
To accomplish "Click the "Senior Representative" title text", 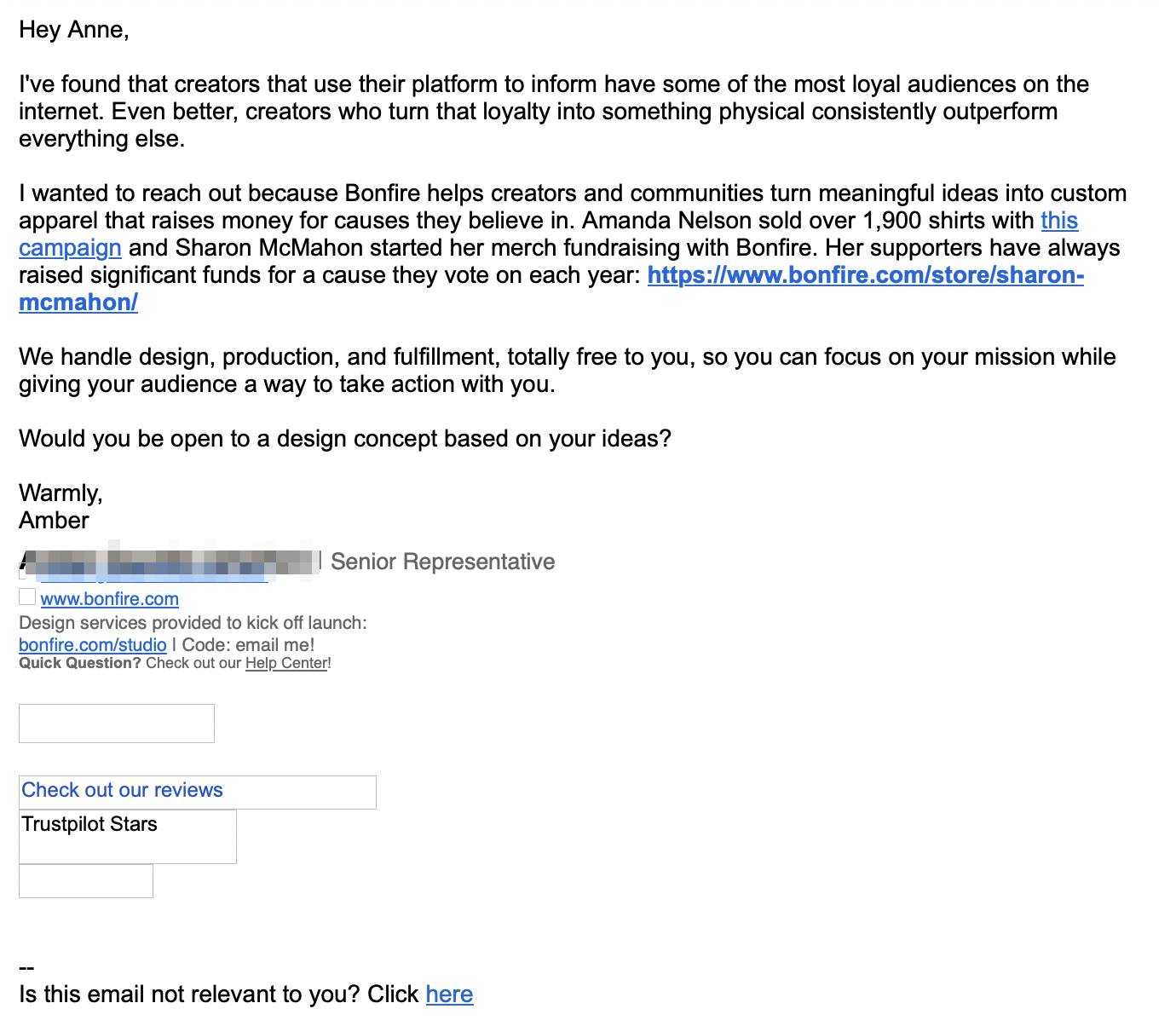I will (x=442, y=562).
